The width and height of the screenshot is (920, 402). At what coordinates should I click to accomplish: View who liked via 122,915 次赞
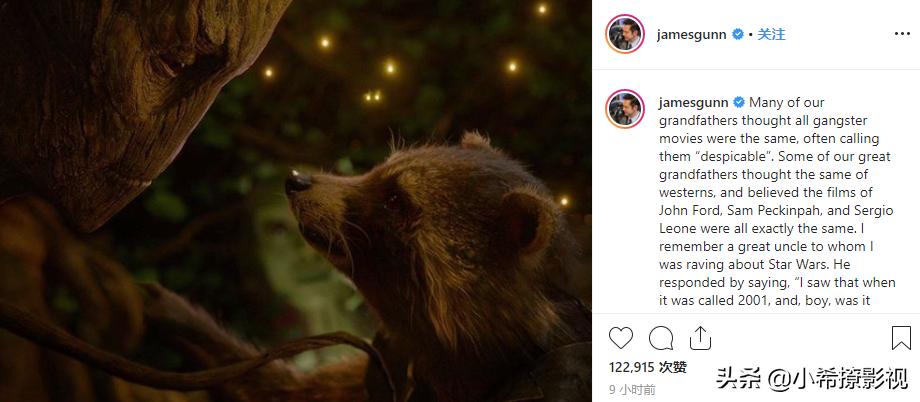click(647, 368)
